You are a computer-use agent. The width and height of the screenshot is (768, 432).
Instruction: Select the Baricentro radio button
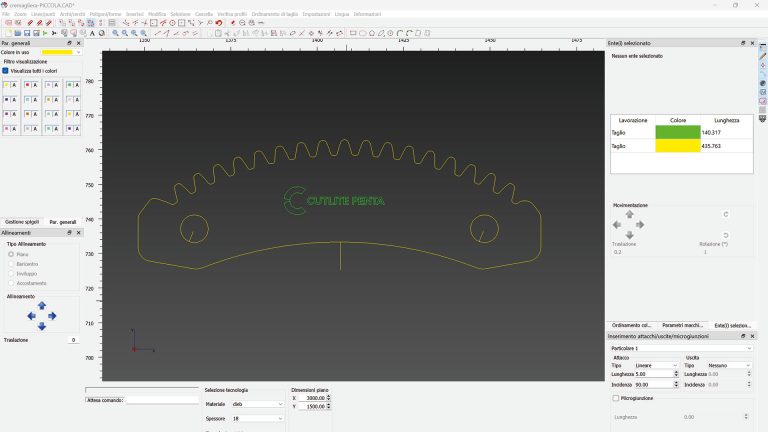[x=11, y=264]
